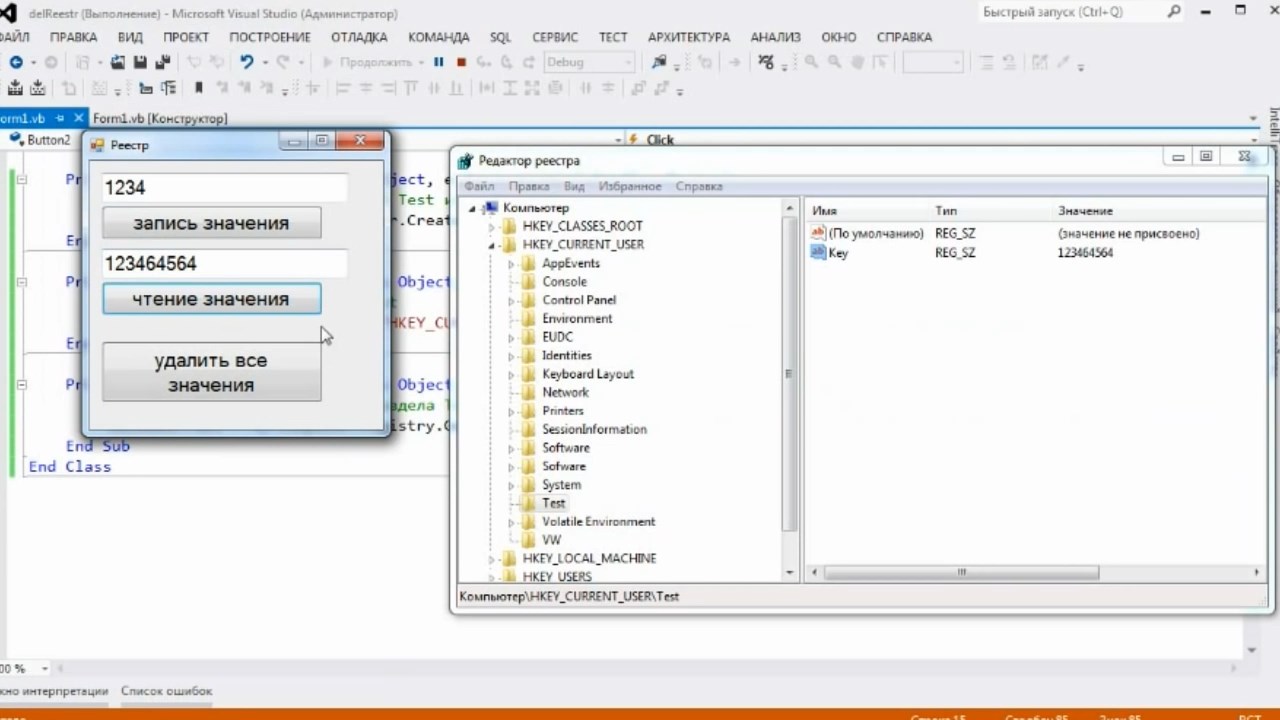
Task: Open the АРХИТЕКТУРА menu
Action: pos(689,37)
